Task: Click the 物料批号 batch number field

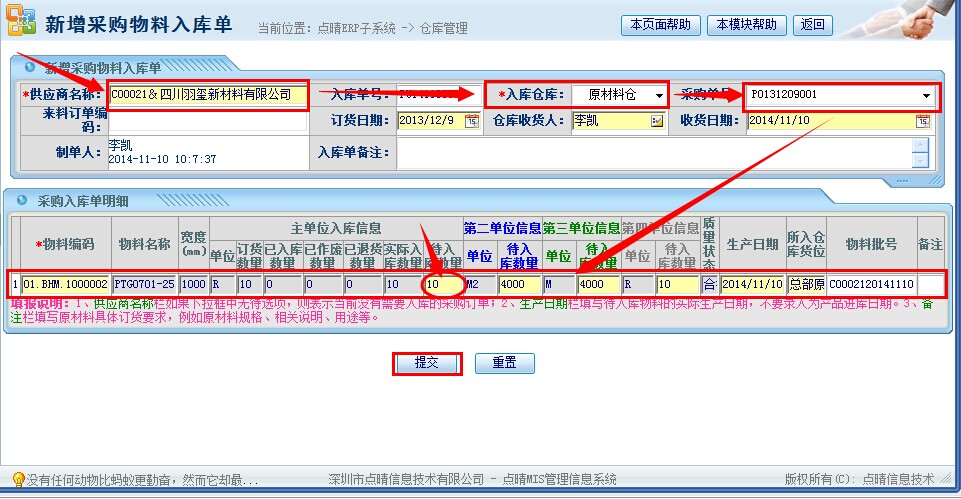Action: (871, 284)
